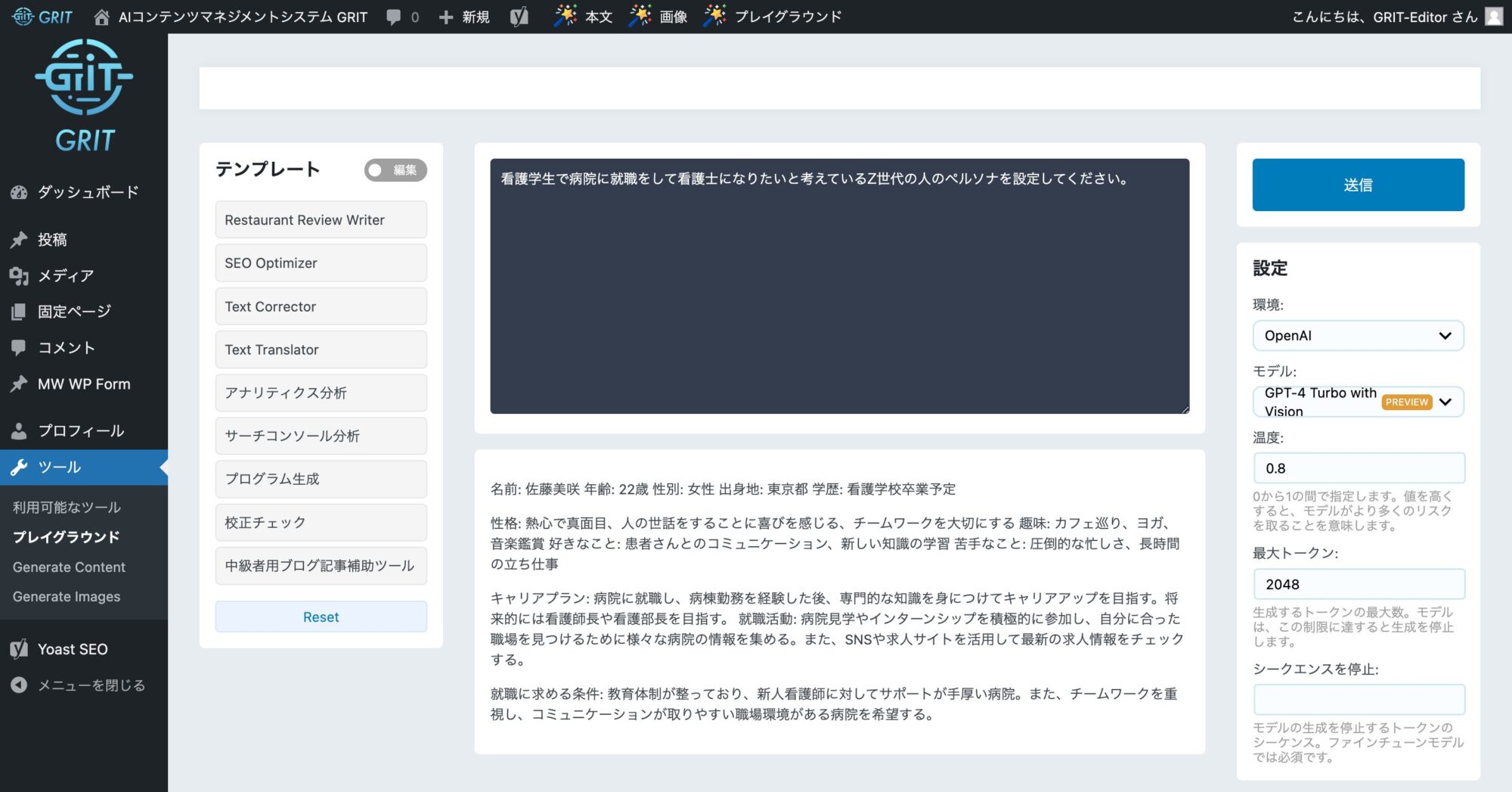Click the Yoast icon in top admin bar
Image resolution: width=1512 pixels, height=792 pixels.
519,17
